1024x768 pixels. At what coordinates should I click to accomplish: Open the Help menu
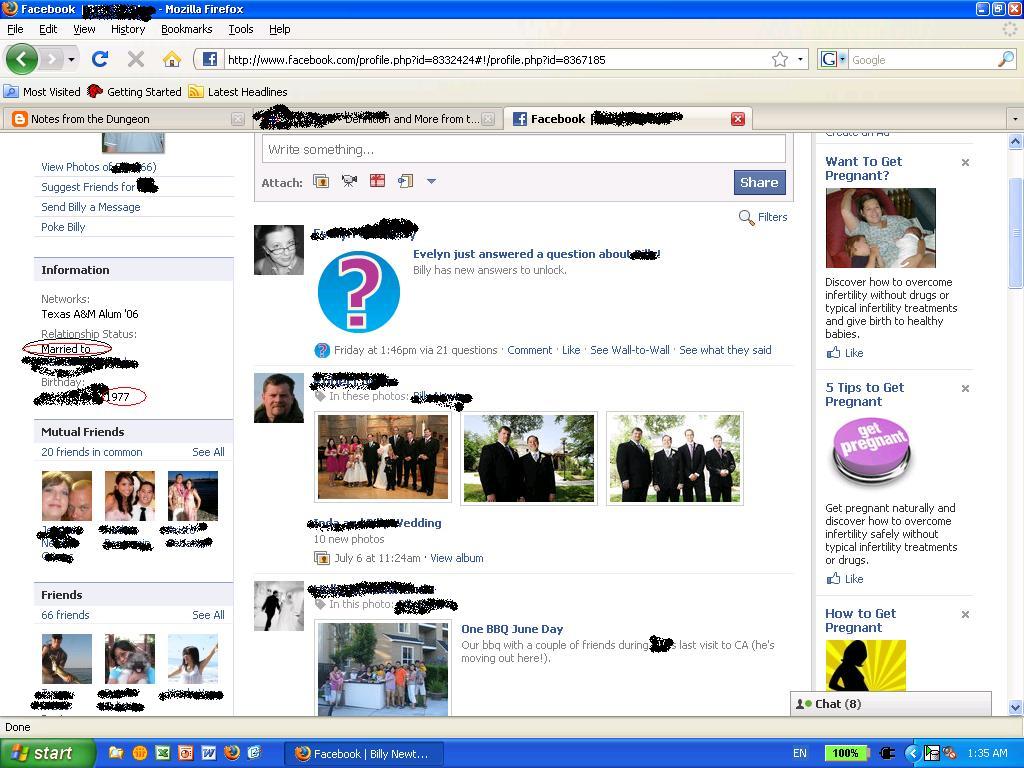tap(280, 29)
